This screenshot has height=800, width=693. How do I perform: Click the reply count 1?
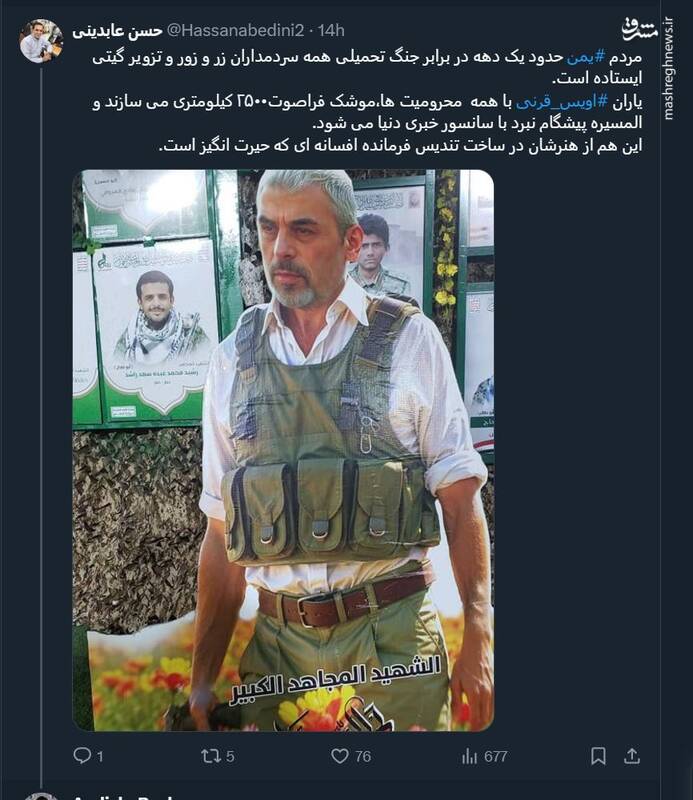tap(100, 757)
